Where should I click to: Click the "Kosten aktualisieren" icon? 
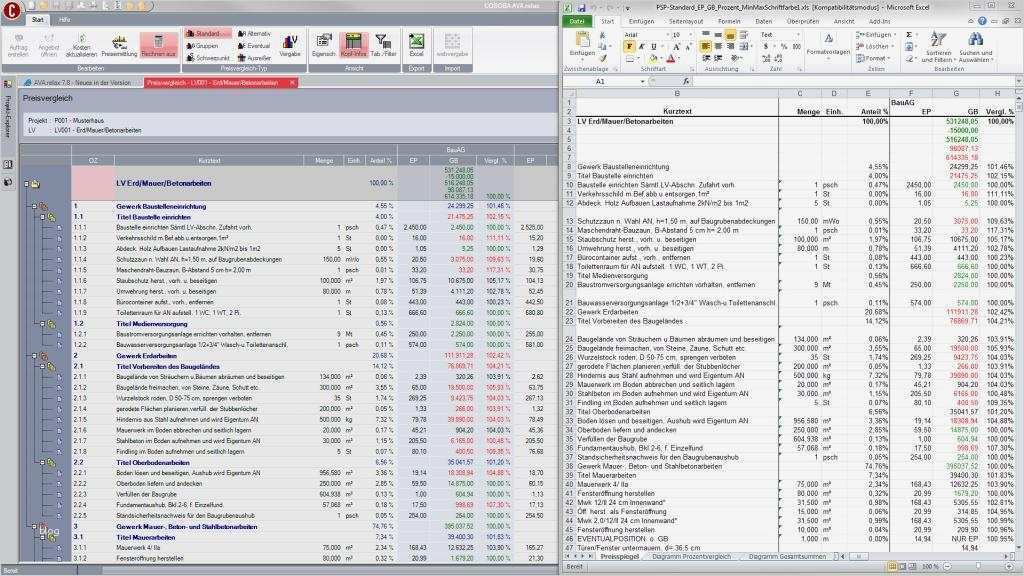[82, 46]
